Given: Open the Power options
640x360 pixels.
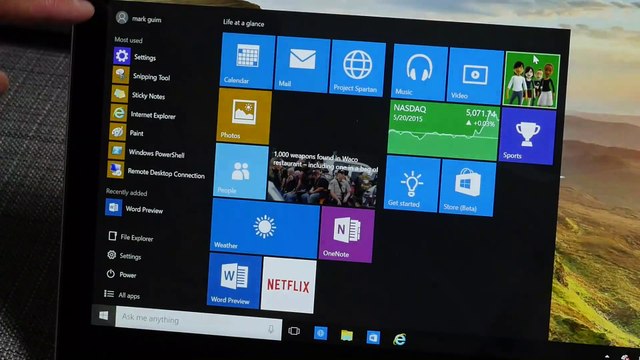Looking at the screenshot, I should pos(122,274).
